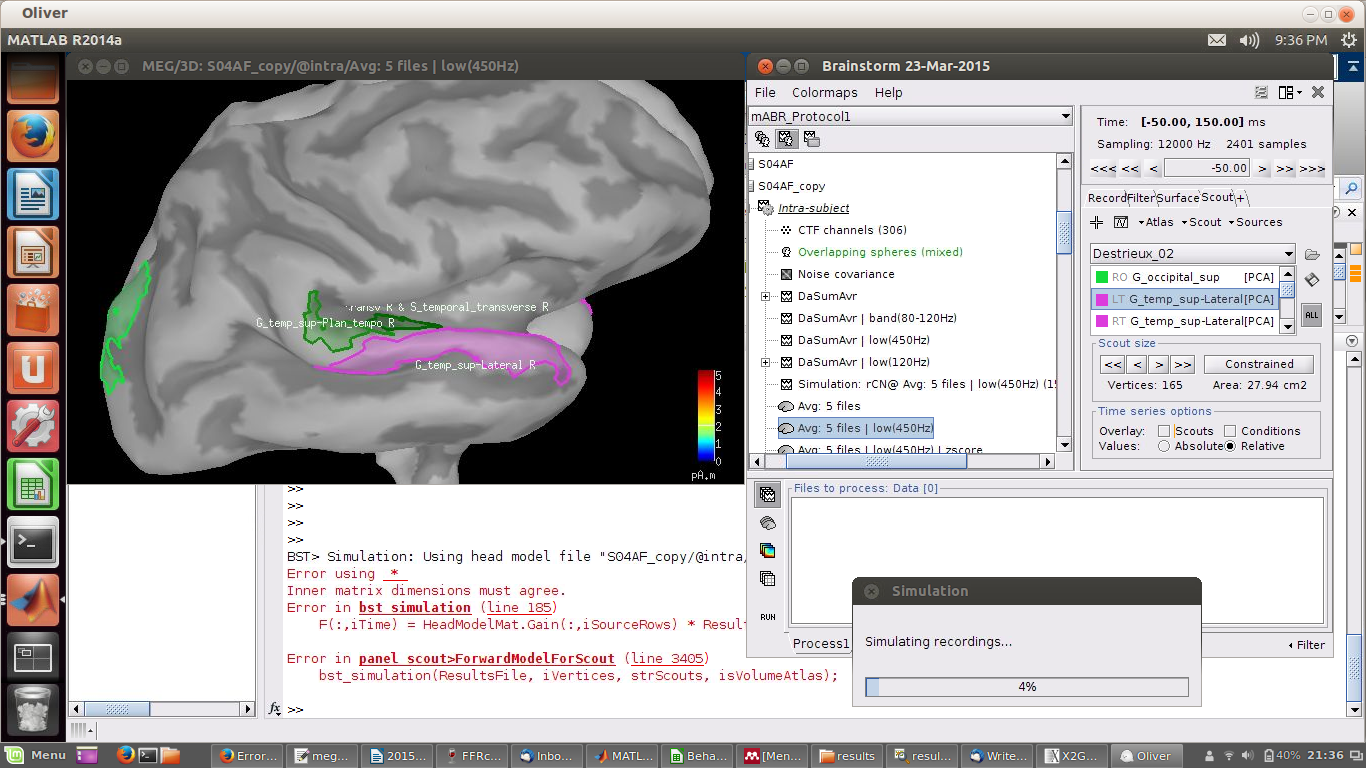Screen dimensions: 1366x768
Task: Click the database tree horizontal scrollbar
Action: click(877, 462)
